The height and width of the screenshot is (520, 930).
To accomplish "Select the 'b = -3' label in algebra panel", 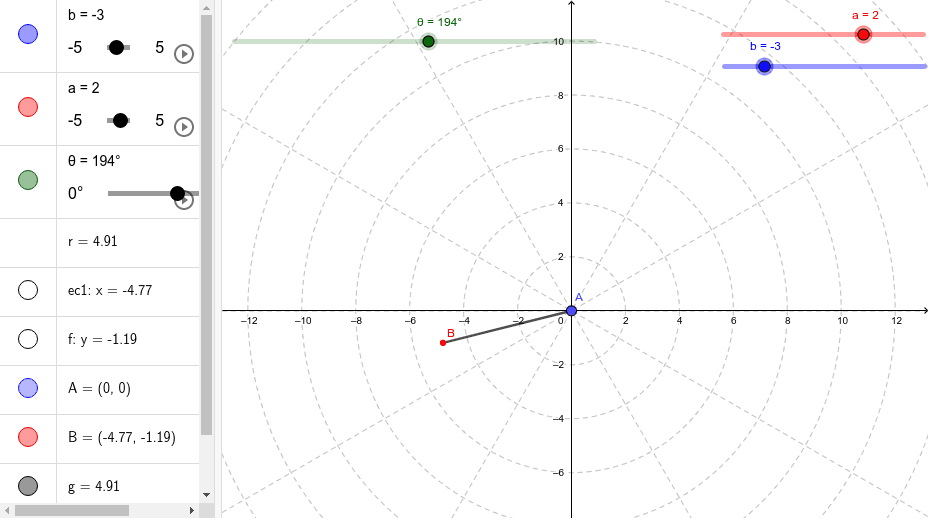I will [86, 15].
